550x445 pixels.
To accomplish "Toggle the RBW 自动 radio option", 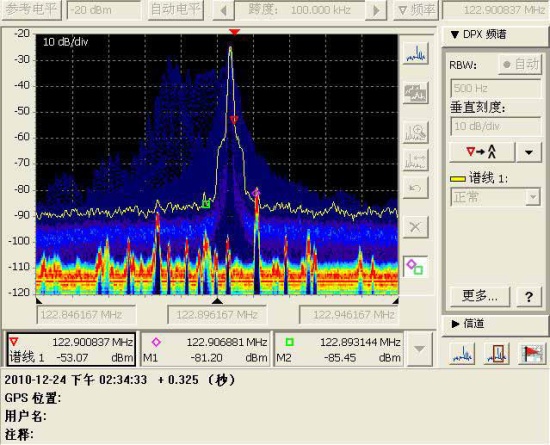I will pyautogui.click(x=521, y=65).
